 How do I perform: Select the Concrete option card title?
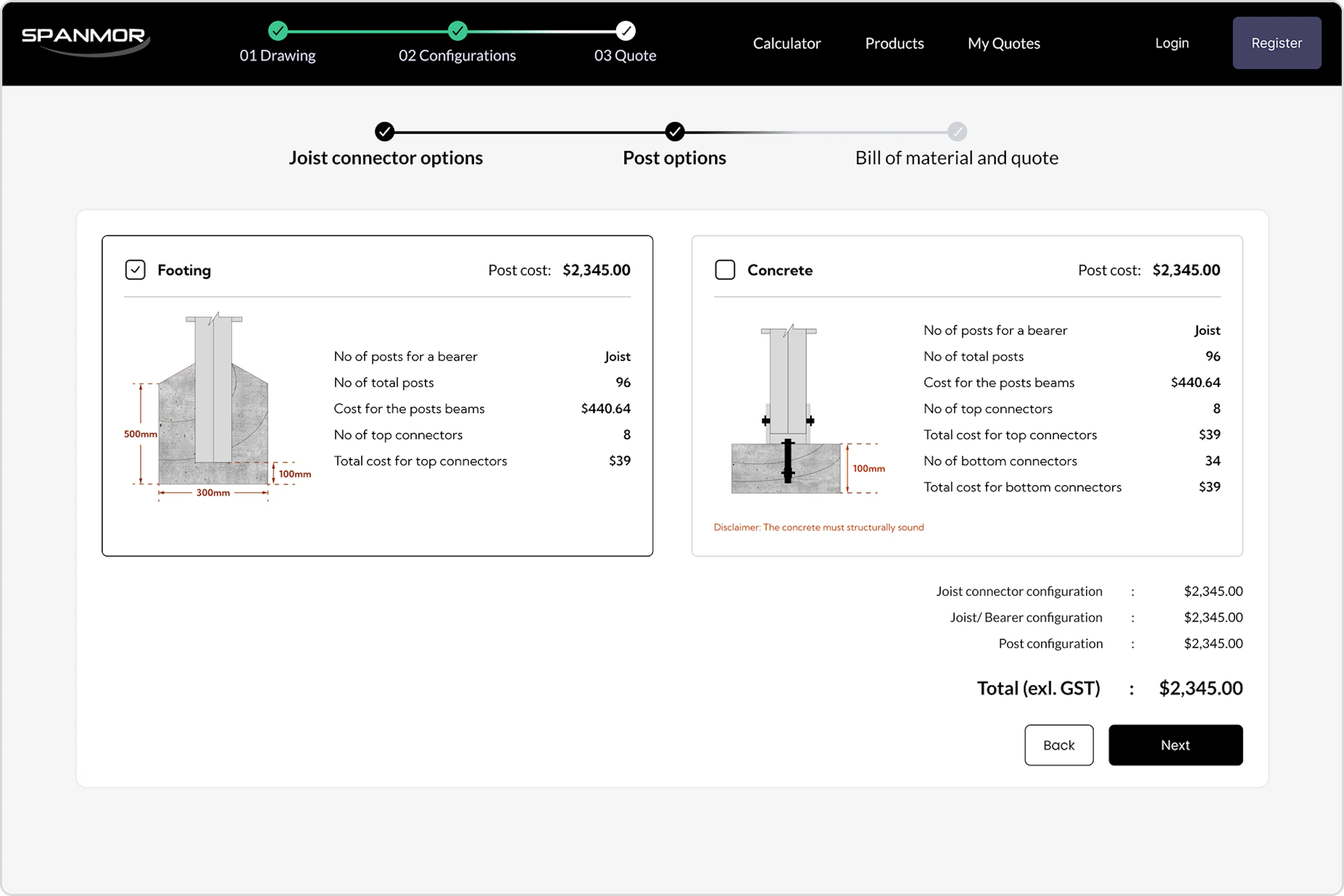[779, 270]
